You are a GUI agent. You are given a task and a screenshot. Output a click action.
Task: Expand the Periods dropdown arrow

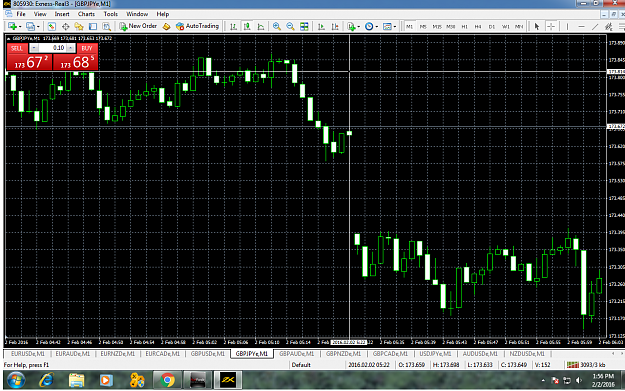click(377, 27)
